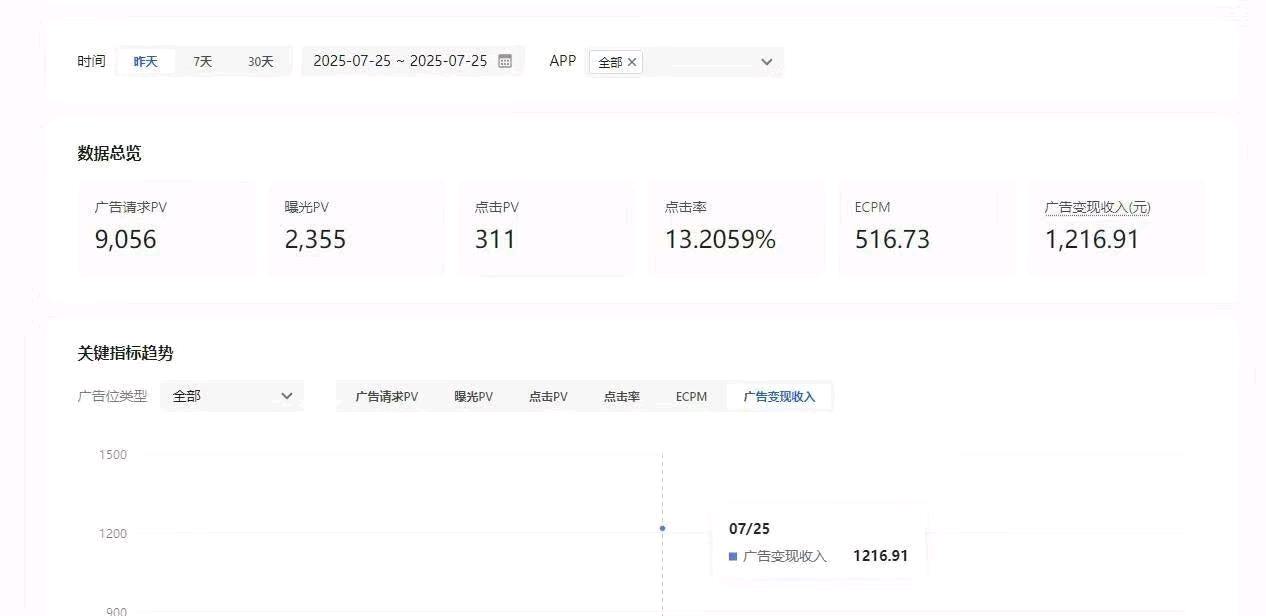
Task: Click the 点击PV card value 311
Action: click(495, 240)
